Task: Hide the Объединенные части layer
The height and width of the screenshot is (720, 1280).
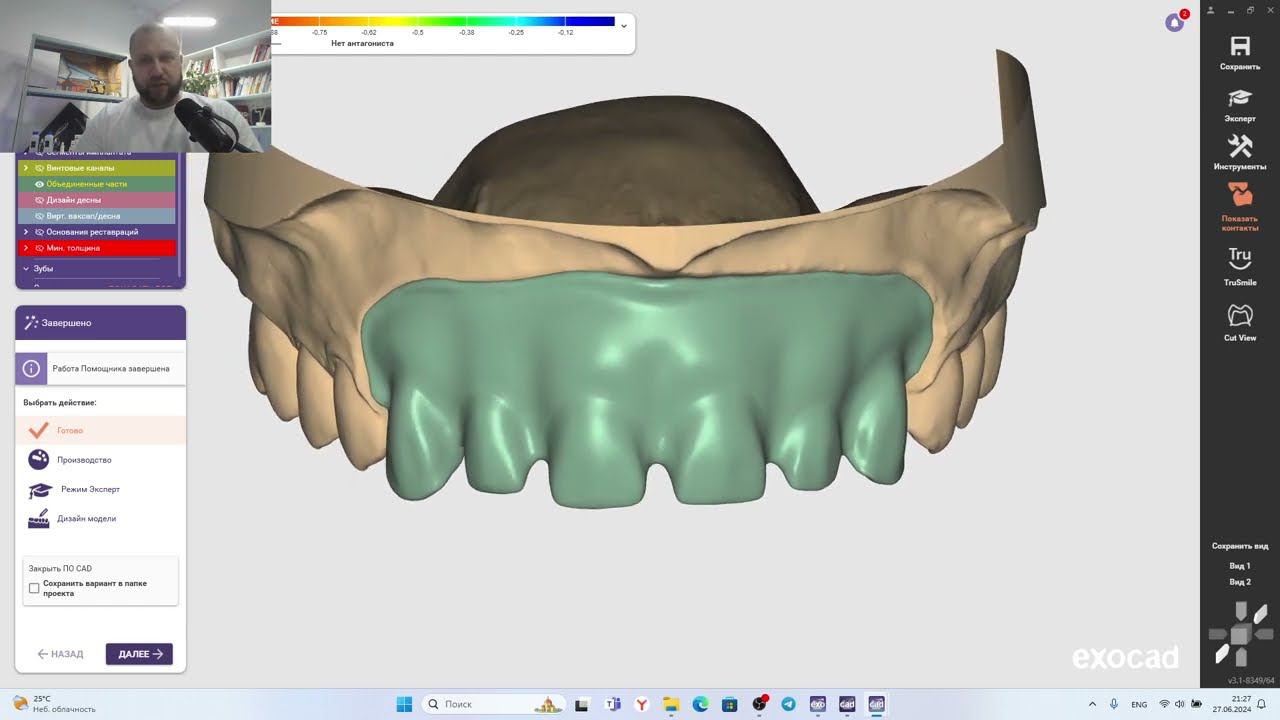Action: click(39, 184)
